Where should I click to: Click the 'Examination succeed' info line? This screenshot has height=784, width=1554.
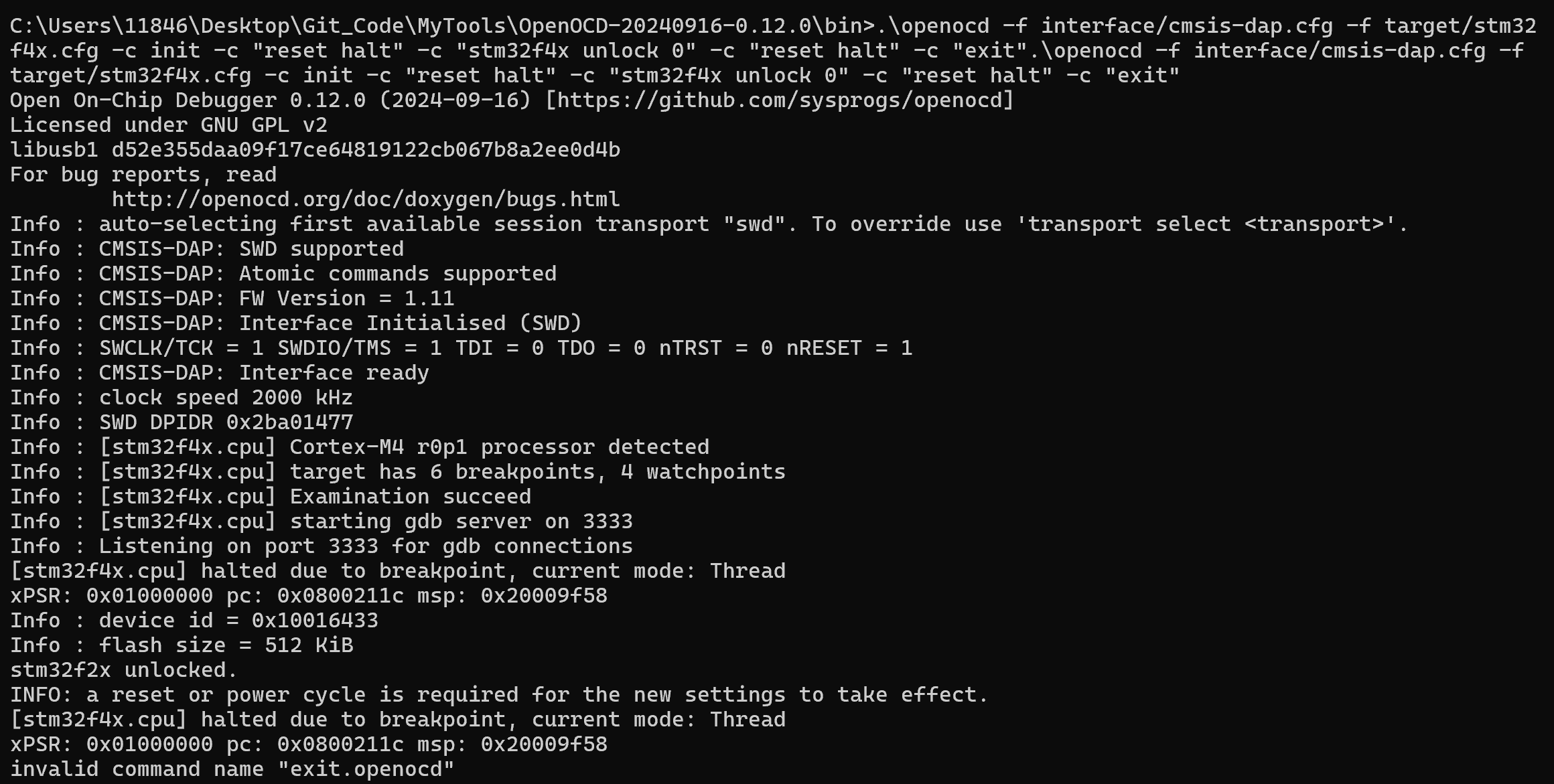270,497
